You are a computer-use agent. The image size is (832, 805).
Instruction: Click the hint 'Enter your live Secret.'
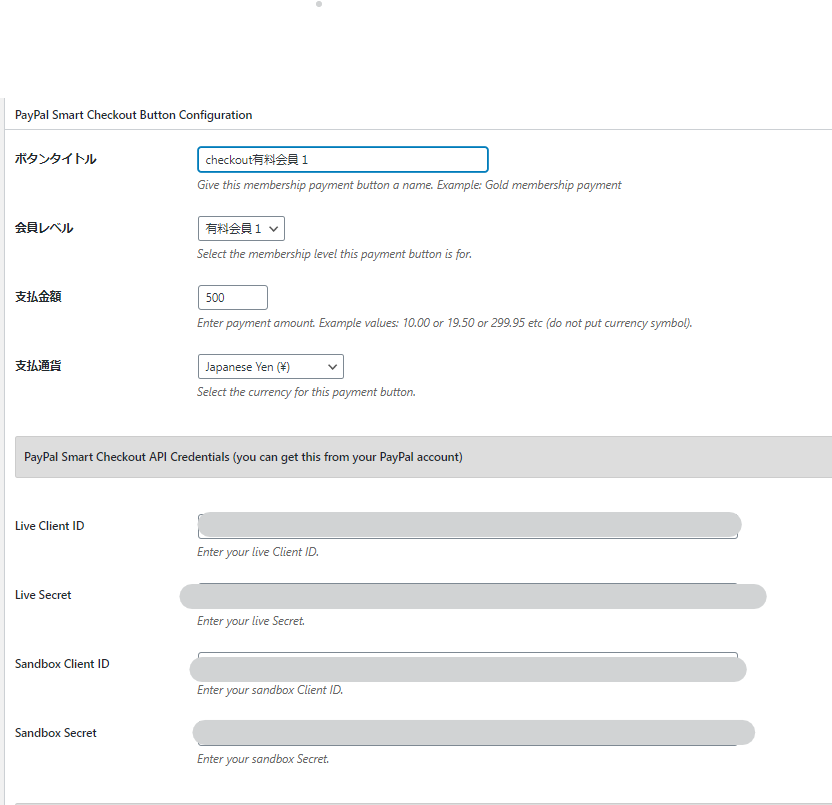(x=251, y=621)
